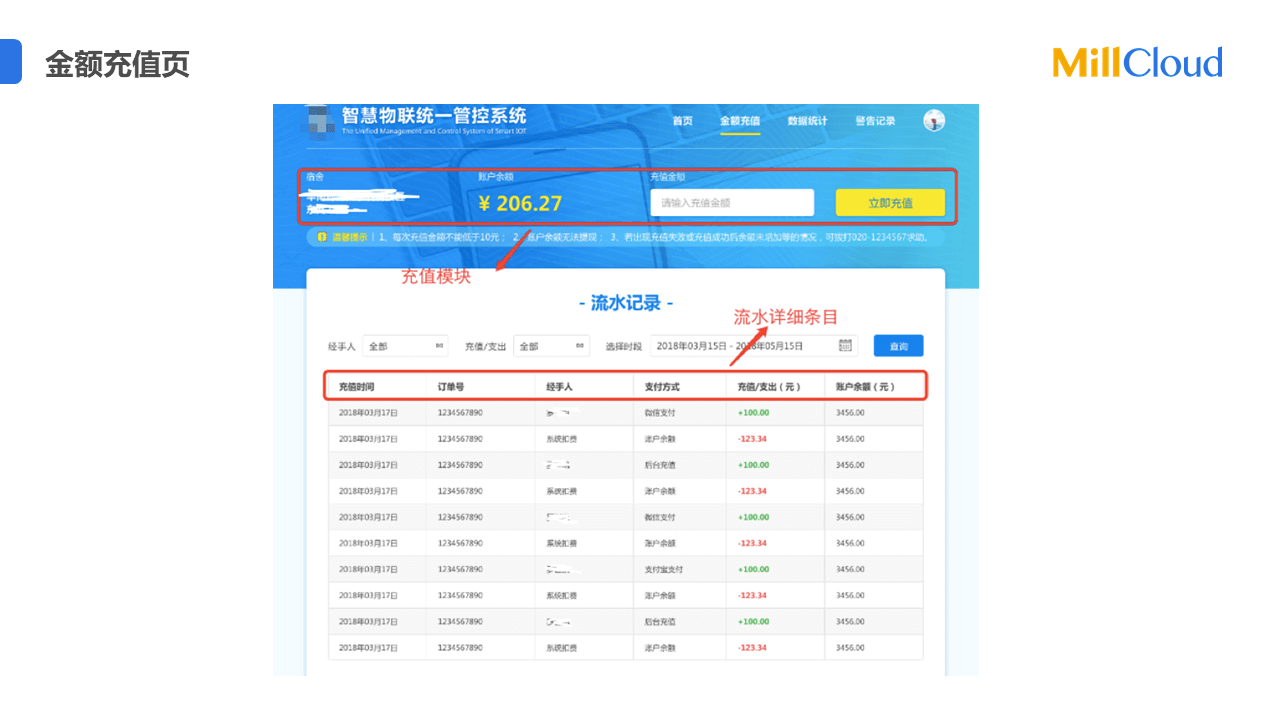Viewport: 1280px width, 720px height.
Task: Expand the 充值/支出 filter dropdown
Action: pyautogui.click(x=551, y=346)
